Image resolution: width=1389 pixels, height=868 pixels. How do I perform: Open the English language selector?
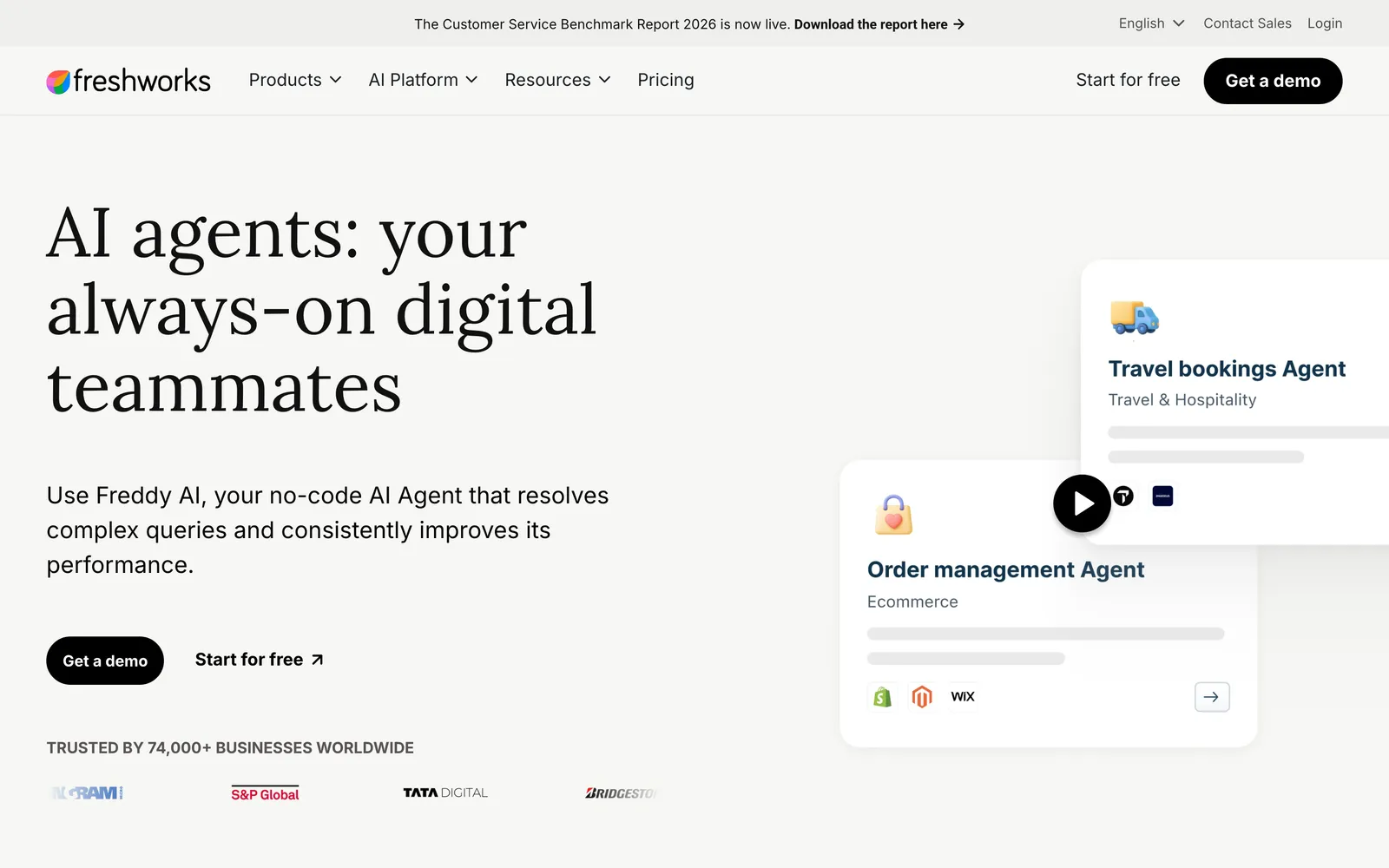coord(1151,23)
